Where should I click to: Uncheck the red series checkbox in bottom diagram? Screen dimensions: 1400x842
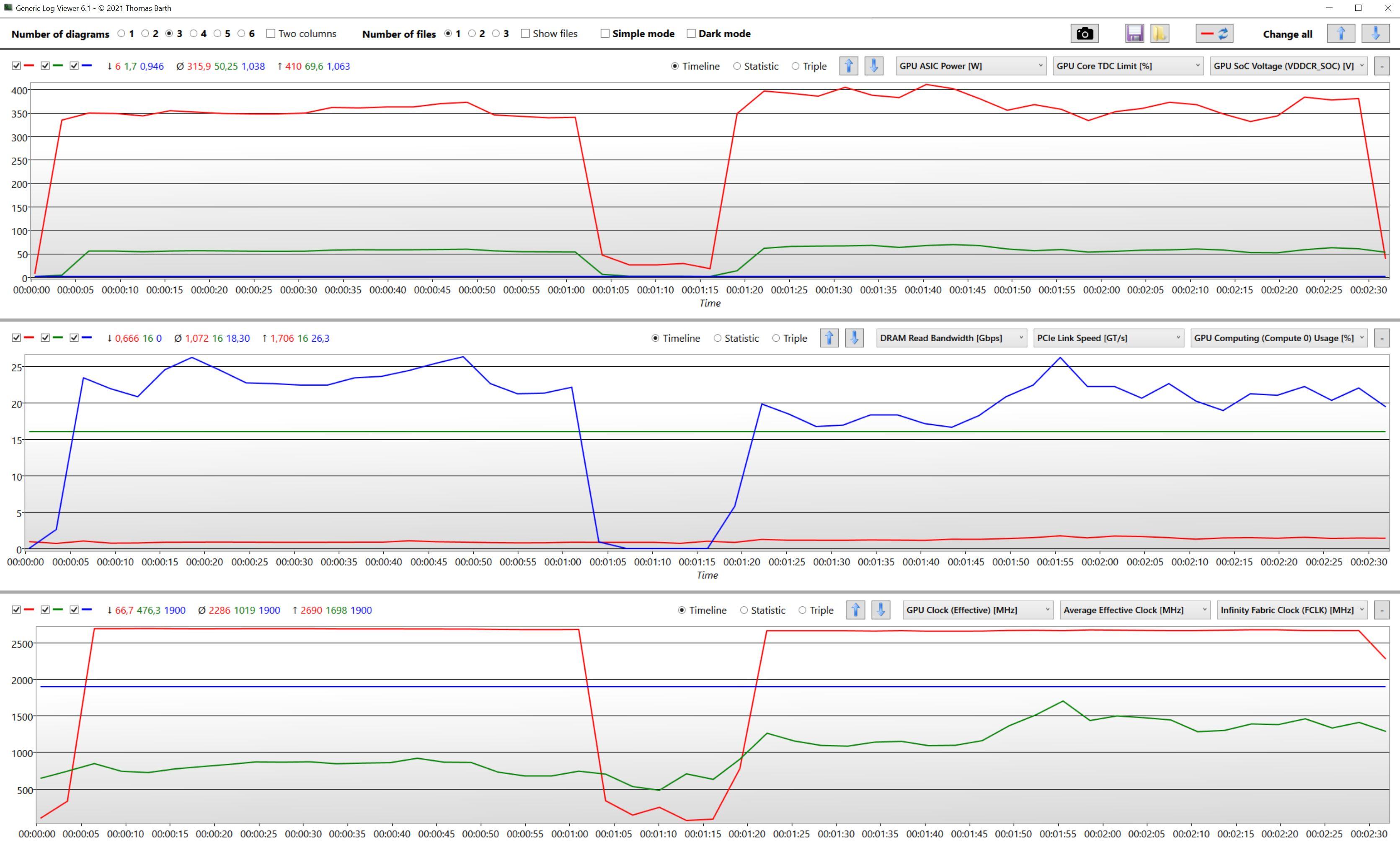16,610
